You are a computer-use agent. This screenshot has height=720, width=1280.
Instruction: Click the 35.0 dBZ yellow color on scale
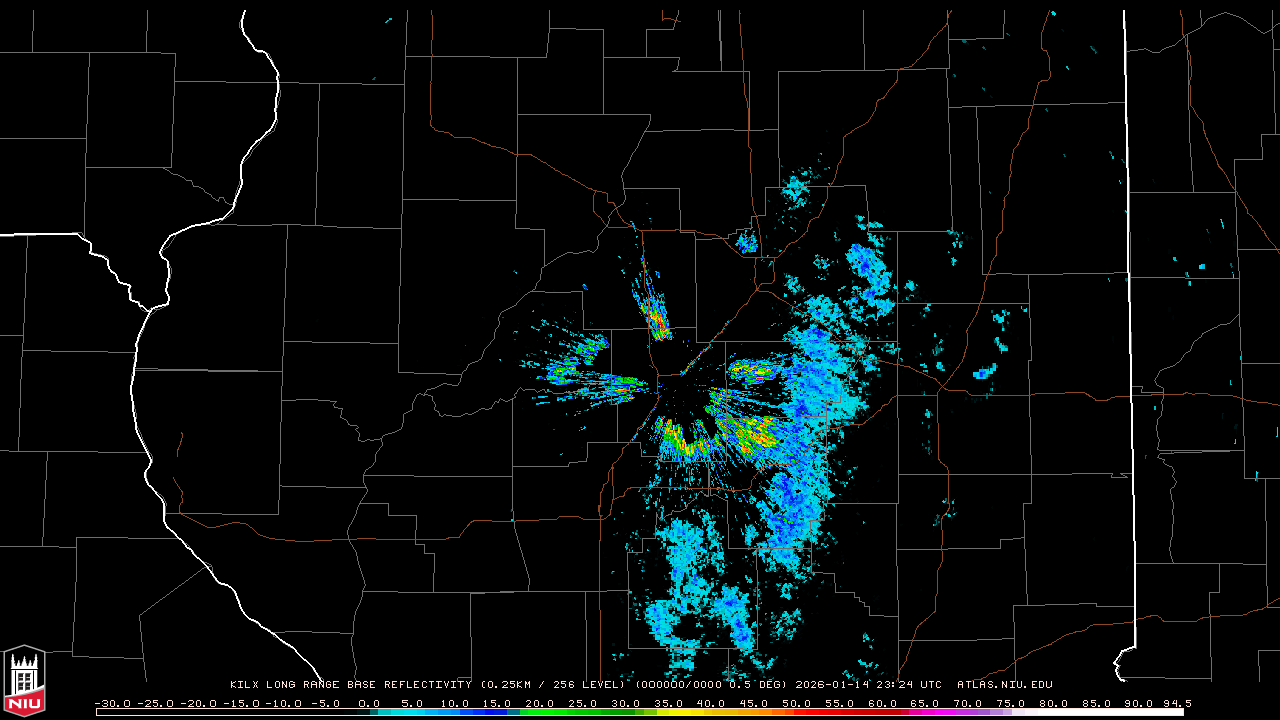click(x=669, y=712)
